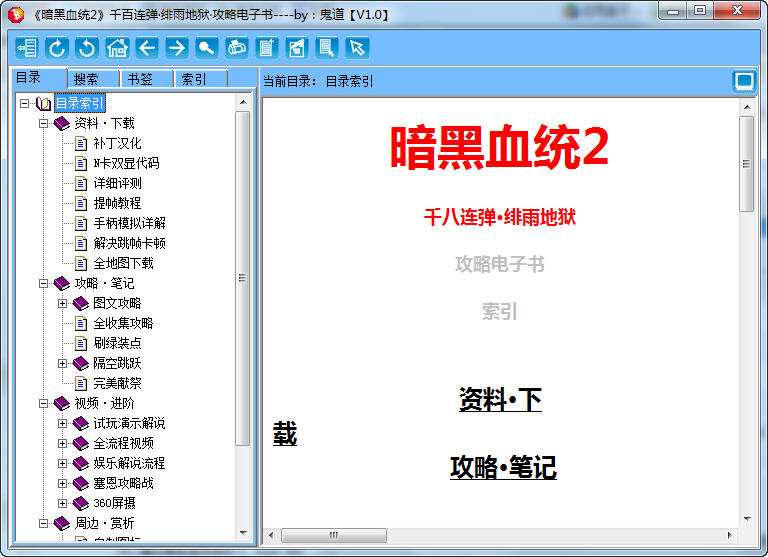Select 手柄模拟详解 in the tree
The image size is (768, 557).
(129, 223)
